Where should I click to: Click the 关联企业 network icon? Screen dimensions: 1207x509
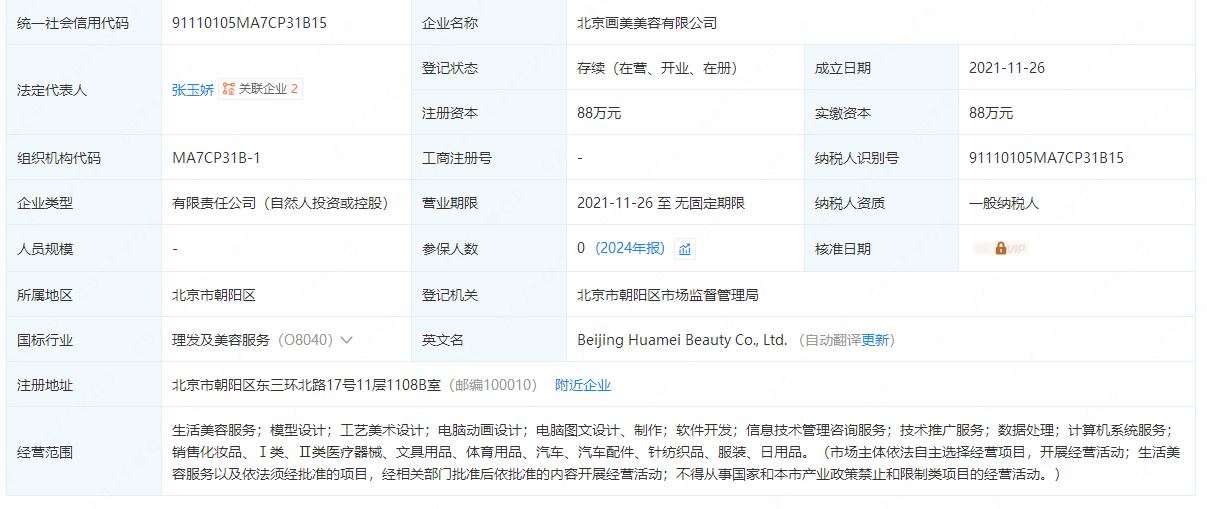click(x=229, y=89)
